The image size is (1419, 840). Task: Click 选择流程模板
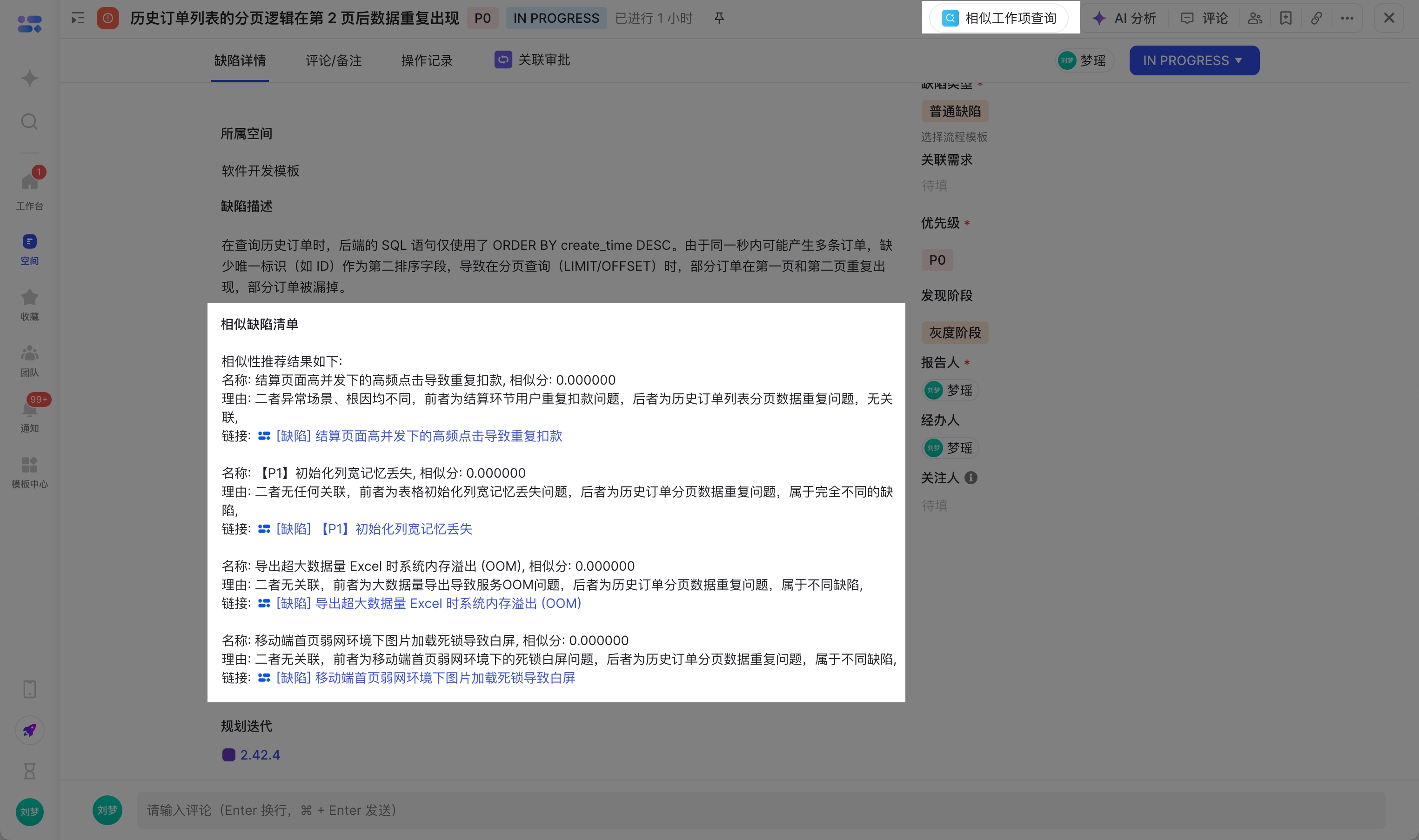(954, 137)
